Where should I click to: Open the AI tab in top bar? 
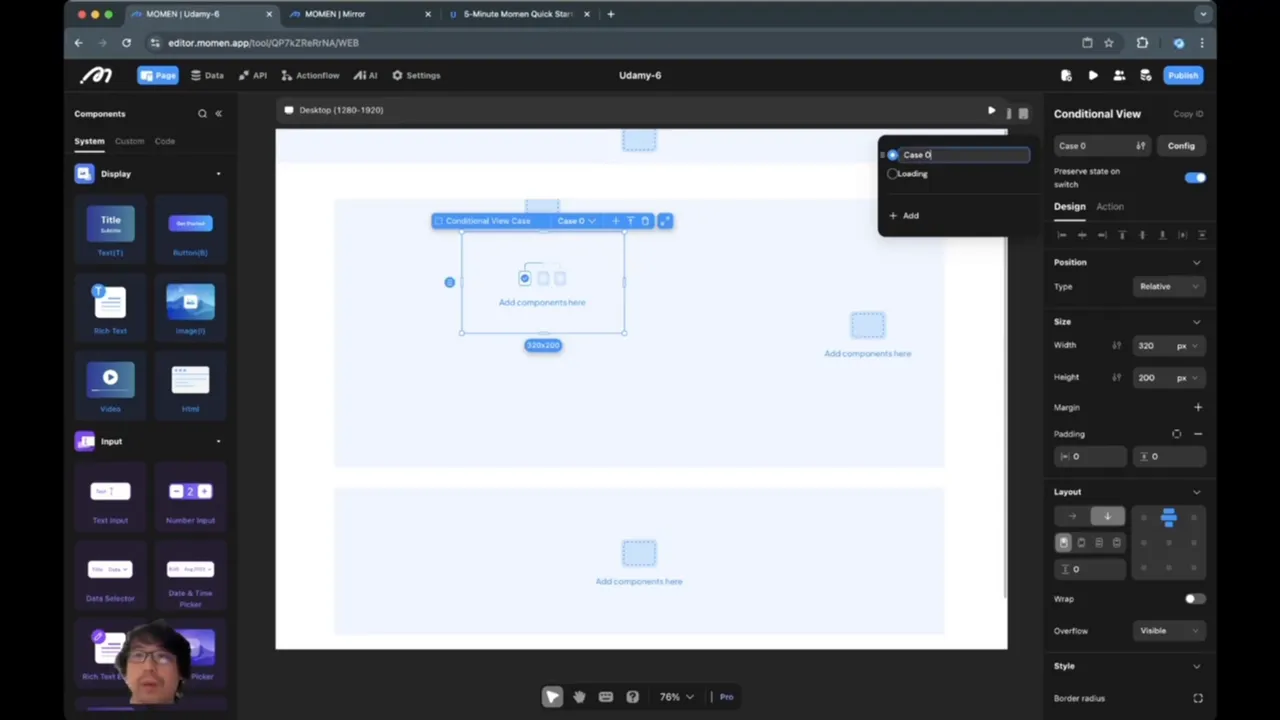click(x=365, y=75)
